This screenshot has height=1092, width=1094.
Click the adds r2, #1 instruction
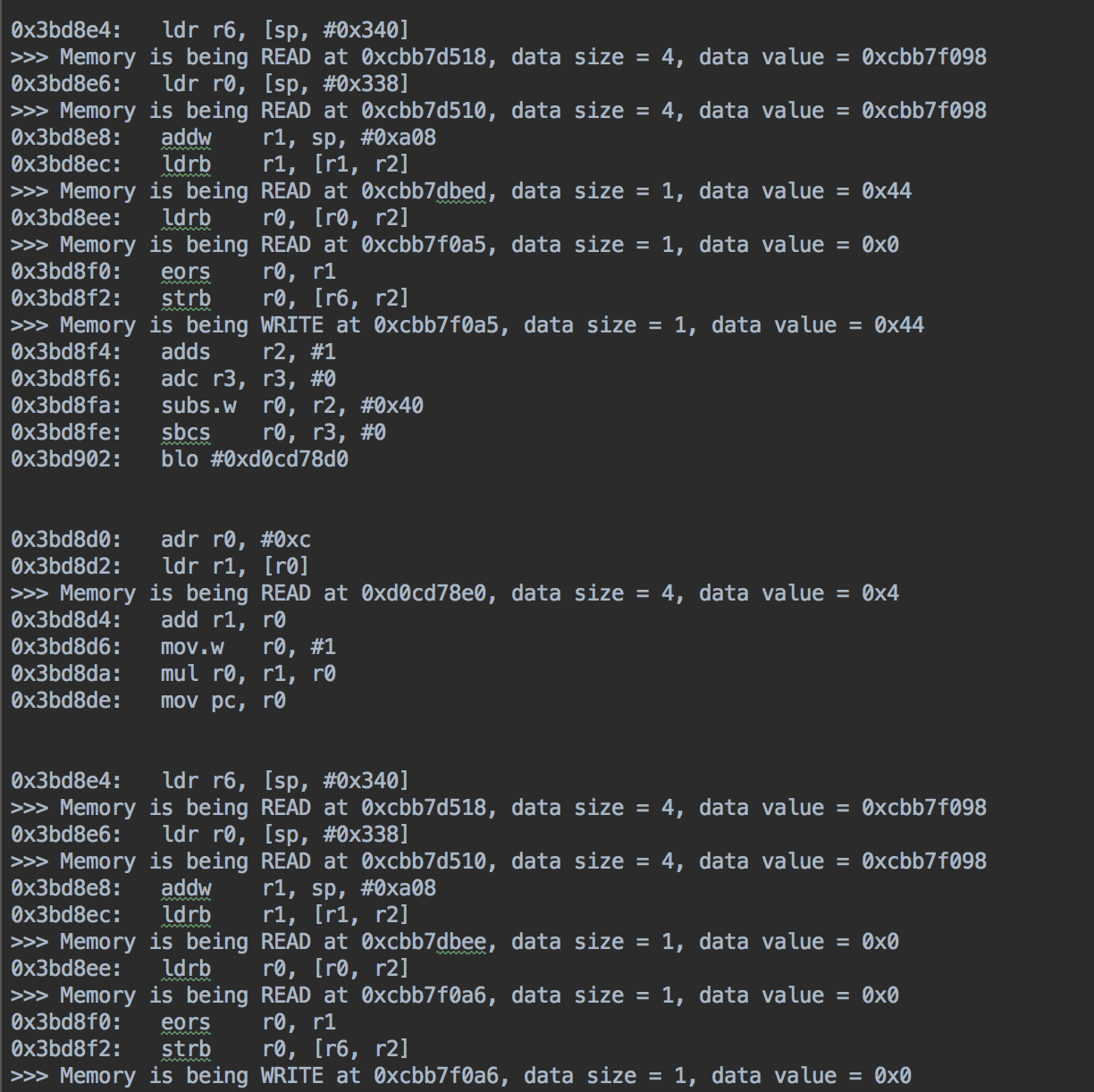pos(248,352)
